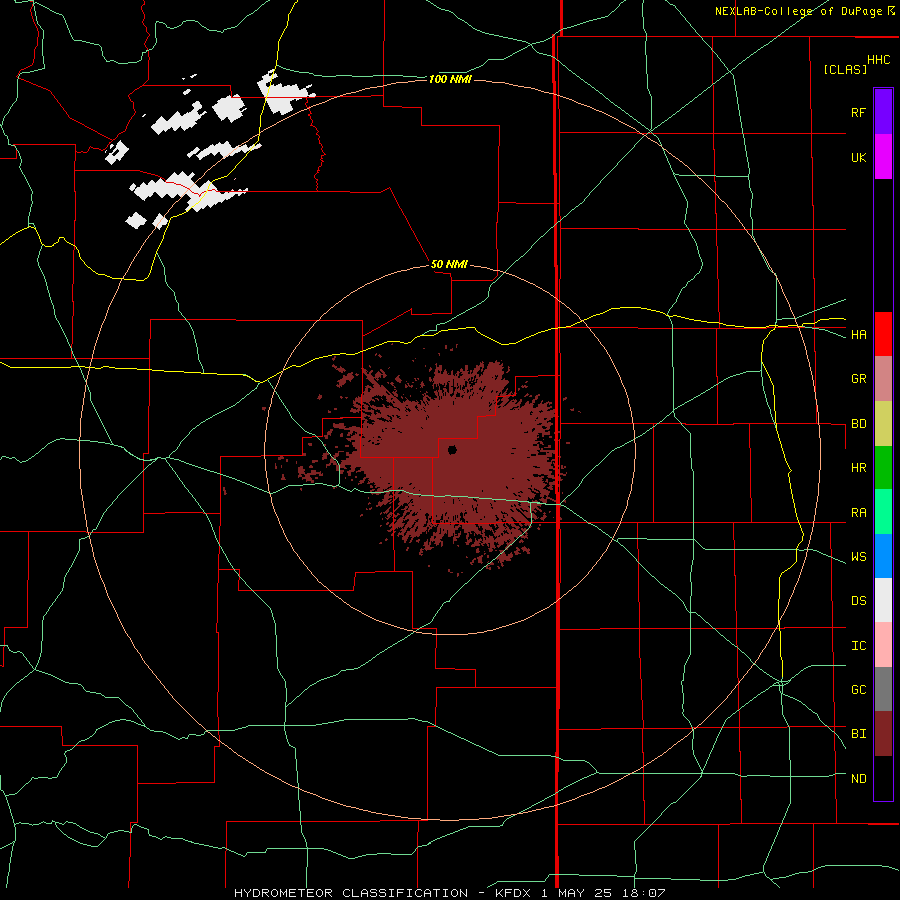Click the '18:07' time stamp
The image size is (900, 900).
pos(644,893)
